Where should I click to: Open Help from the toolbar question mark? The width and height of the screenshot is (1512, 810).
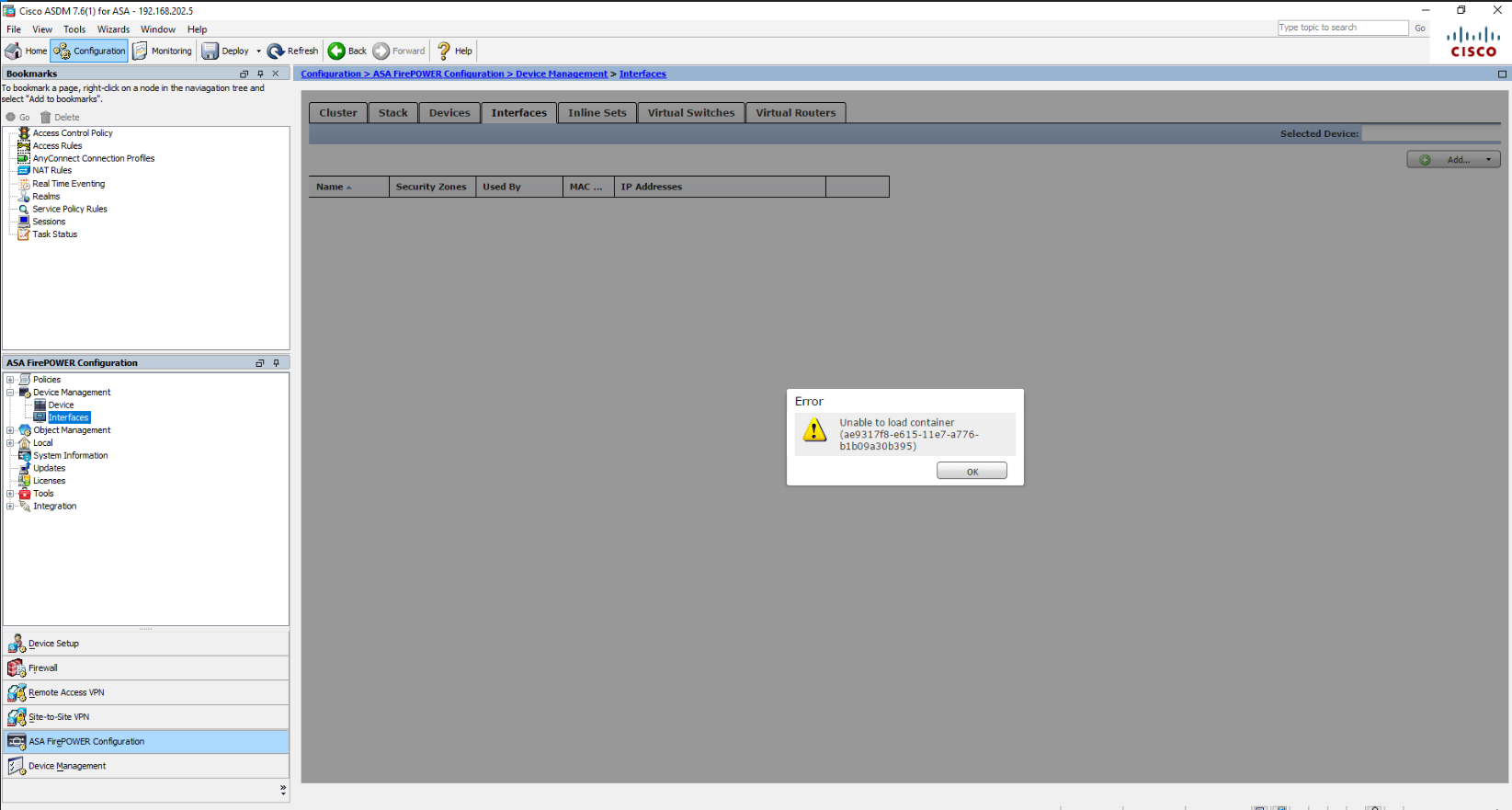point(454,51)
